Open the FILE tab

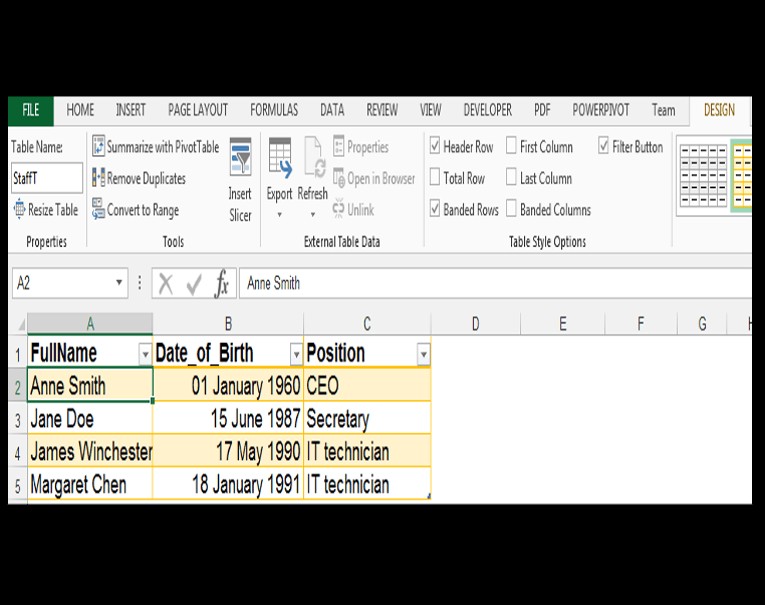coord(31,110)
